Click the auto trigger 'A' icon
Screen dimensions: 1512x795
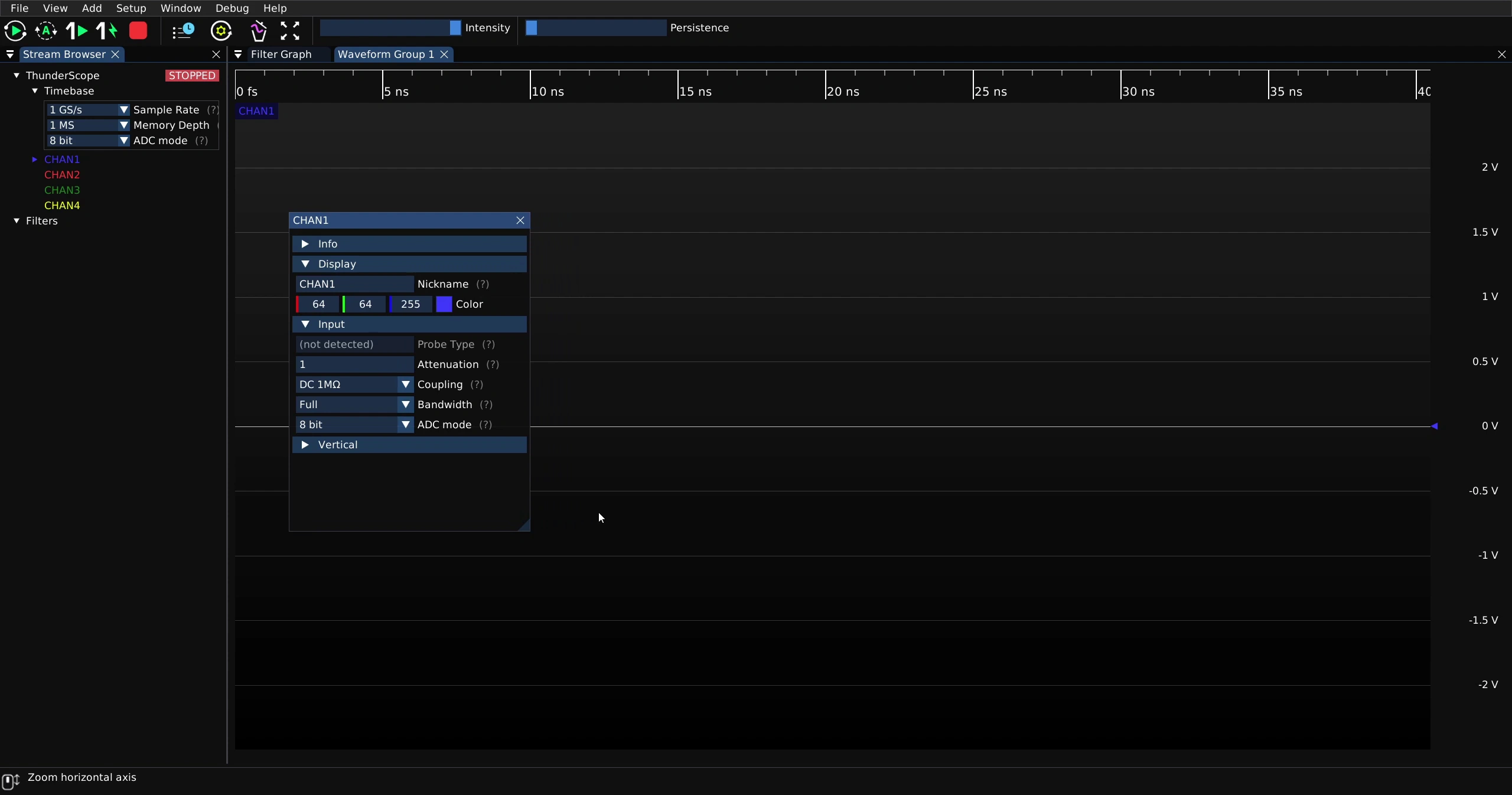[x=46, y=31]
